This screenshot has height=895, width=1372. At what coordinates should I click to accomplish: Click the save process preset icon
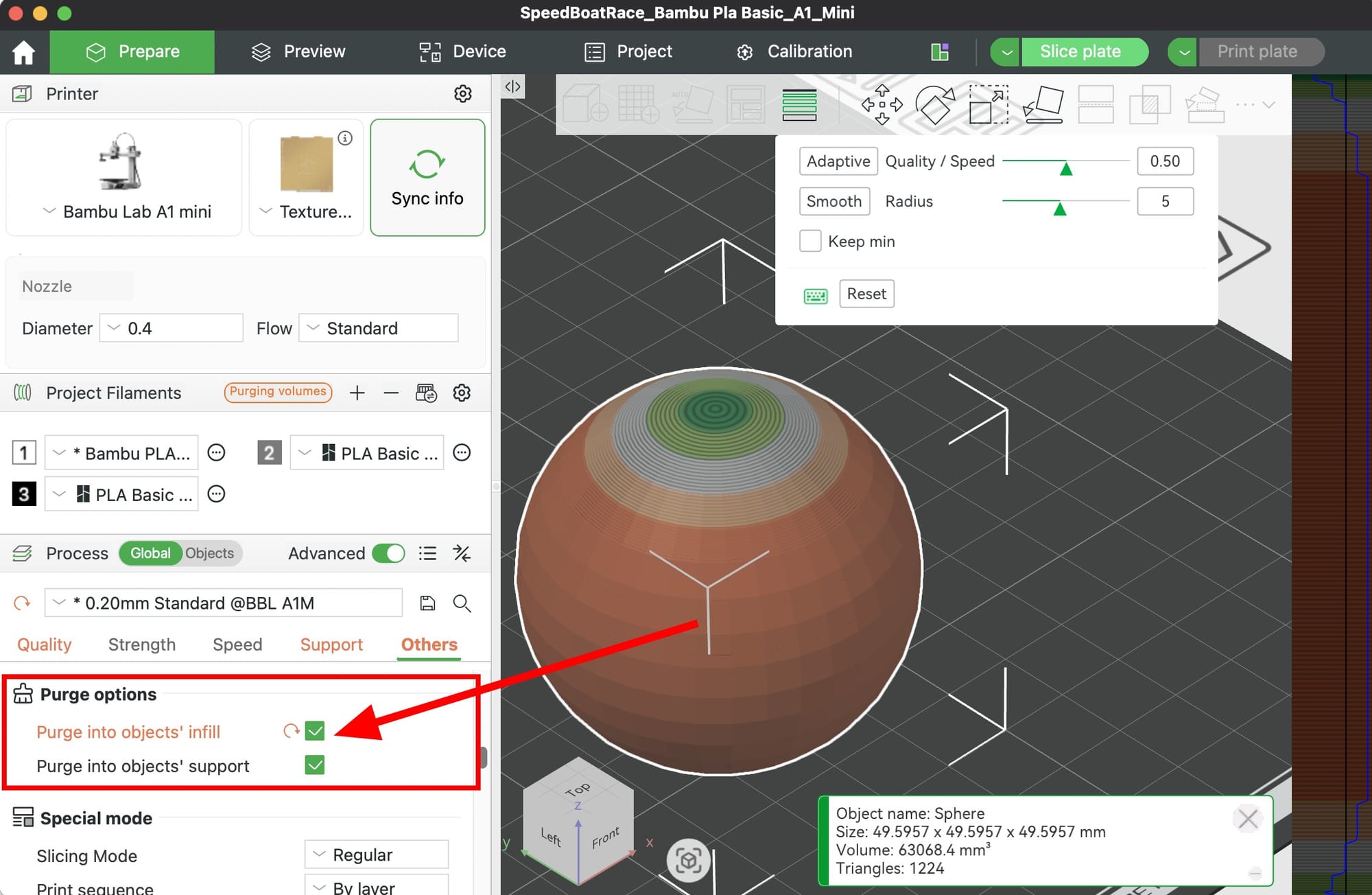(x=427, y=603)
